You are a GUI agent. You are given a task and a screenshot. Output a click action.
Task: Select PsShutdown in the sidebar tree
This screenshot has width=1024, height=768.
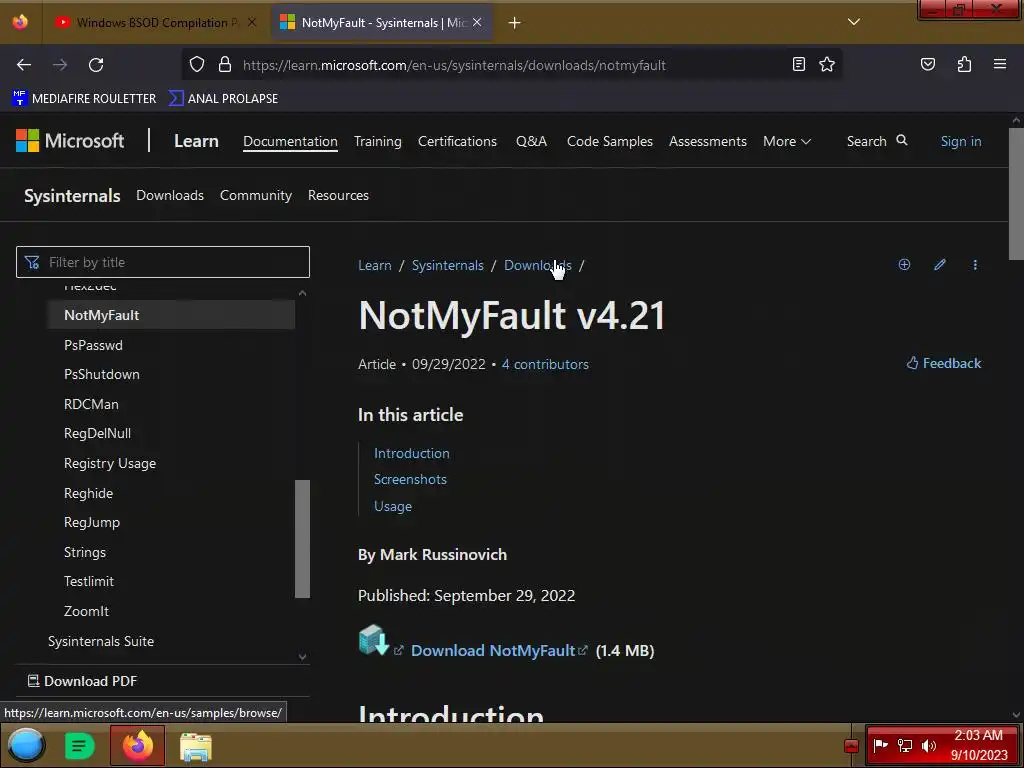click(x=102, y=374)
